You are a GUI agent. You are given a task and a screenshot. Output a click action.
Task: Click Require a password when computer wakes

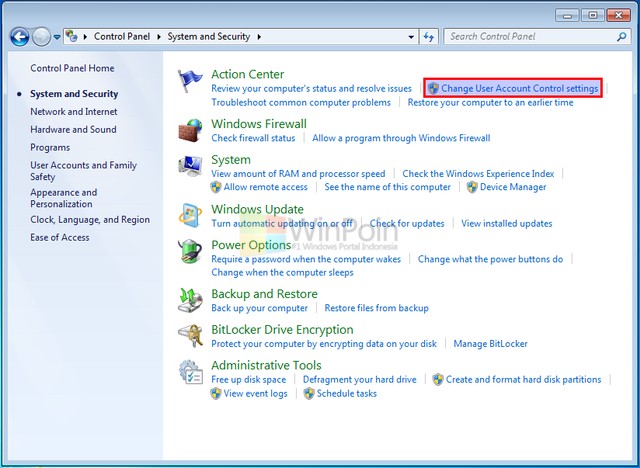point(306,260)
